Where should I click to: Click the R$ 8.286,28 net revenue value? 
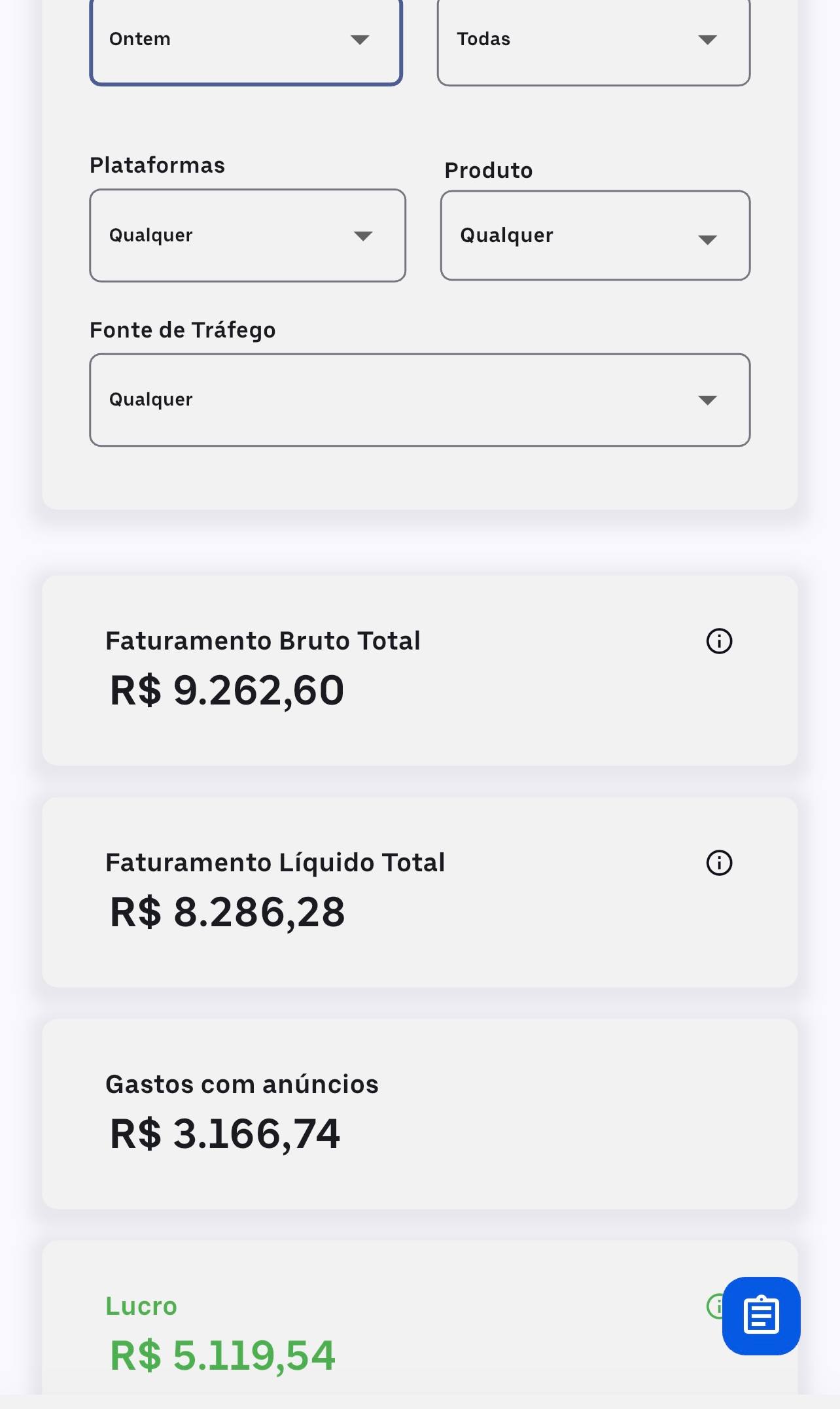pos(227,913)
